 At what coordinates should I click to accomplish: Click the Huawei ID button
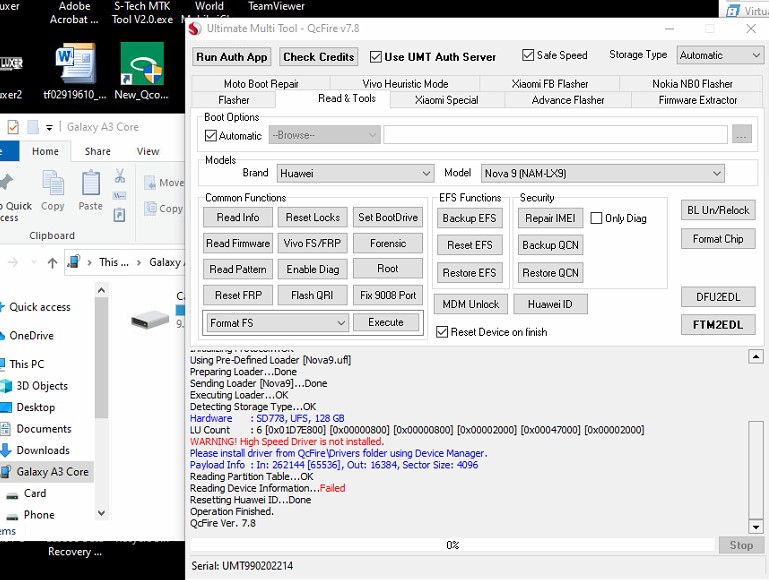550,304
